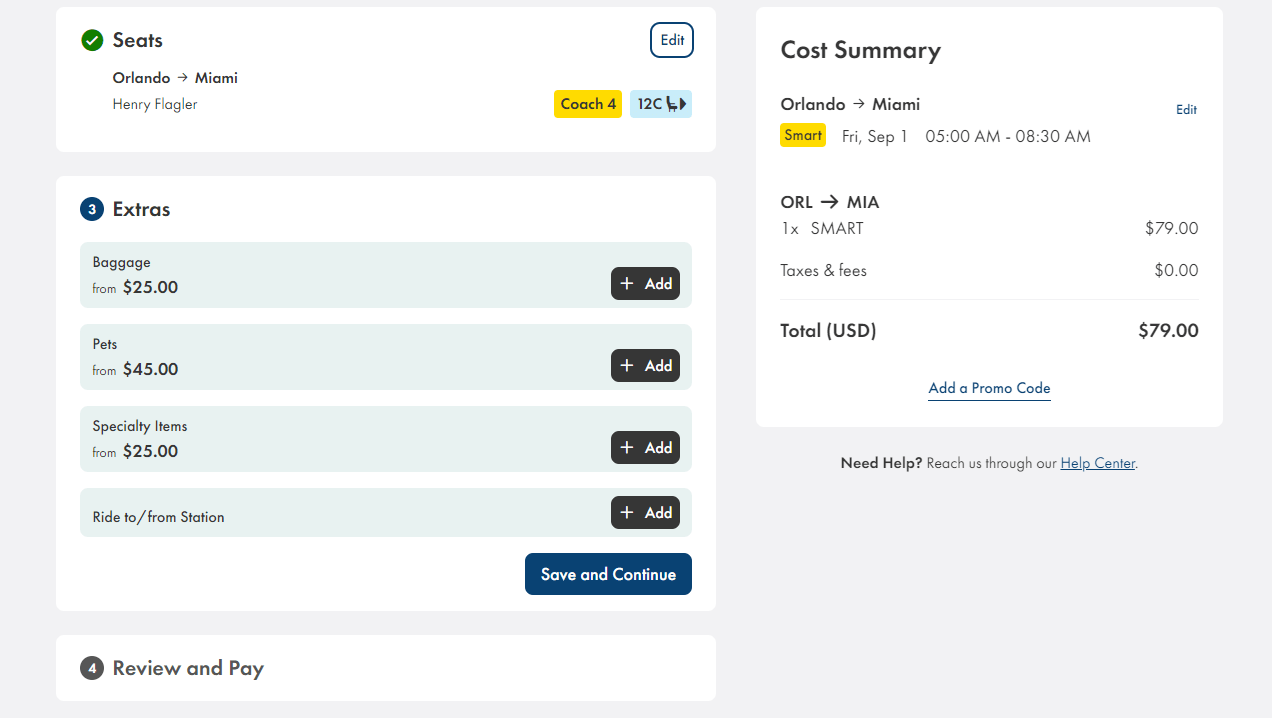The image size is (1272, 718).
Task: Click the seat accessibility icon on the 12C badge
Action: click(x=674, y=103)
